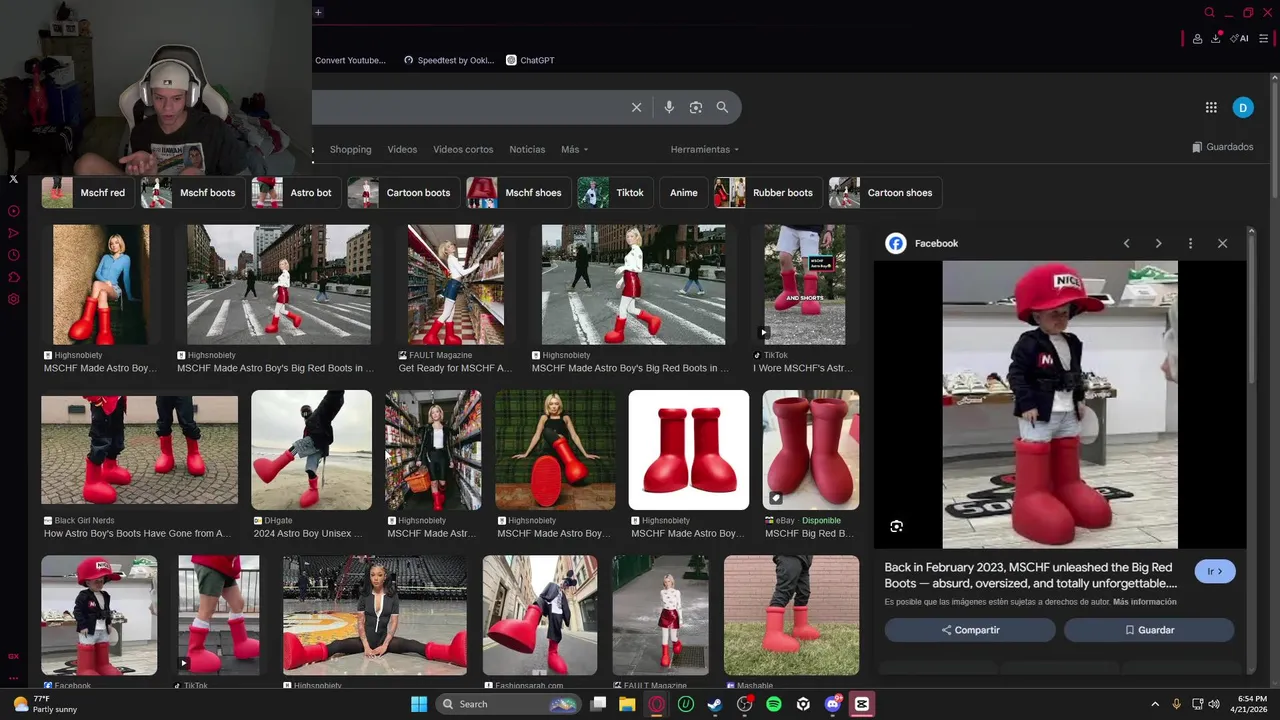Clear the Google search box text

click(636, 107)
